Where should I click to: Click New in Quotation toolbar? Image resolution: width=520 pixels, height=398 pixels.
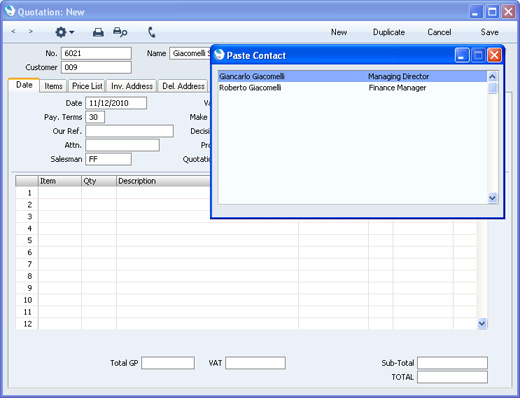[339, 32]
